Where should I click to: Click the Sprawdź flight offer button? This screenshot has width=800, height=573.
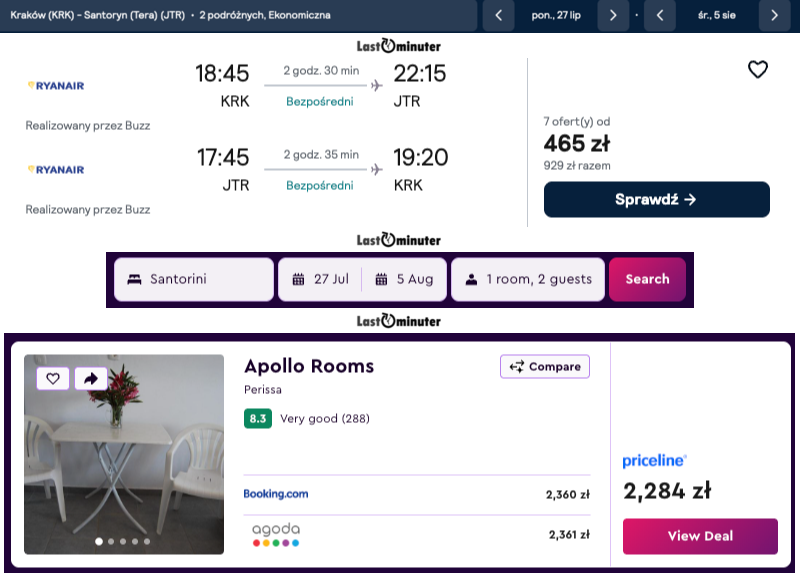656,199
